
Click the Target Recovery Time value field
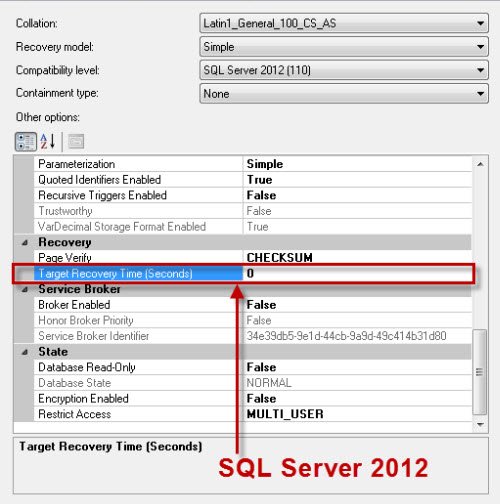[357, 274]
